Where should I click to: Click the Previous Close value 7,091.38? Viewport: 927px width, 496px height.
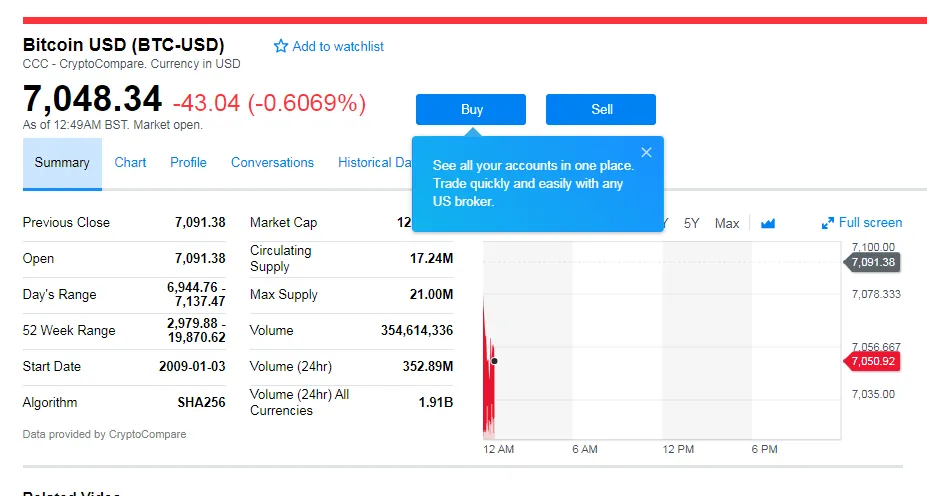(x=200, y=222)
